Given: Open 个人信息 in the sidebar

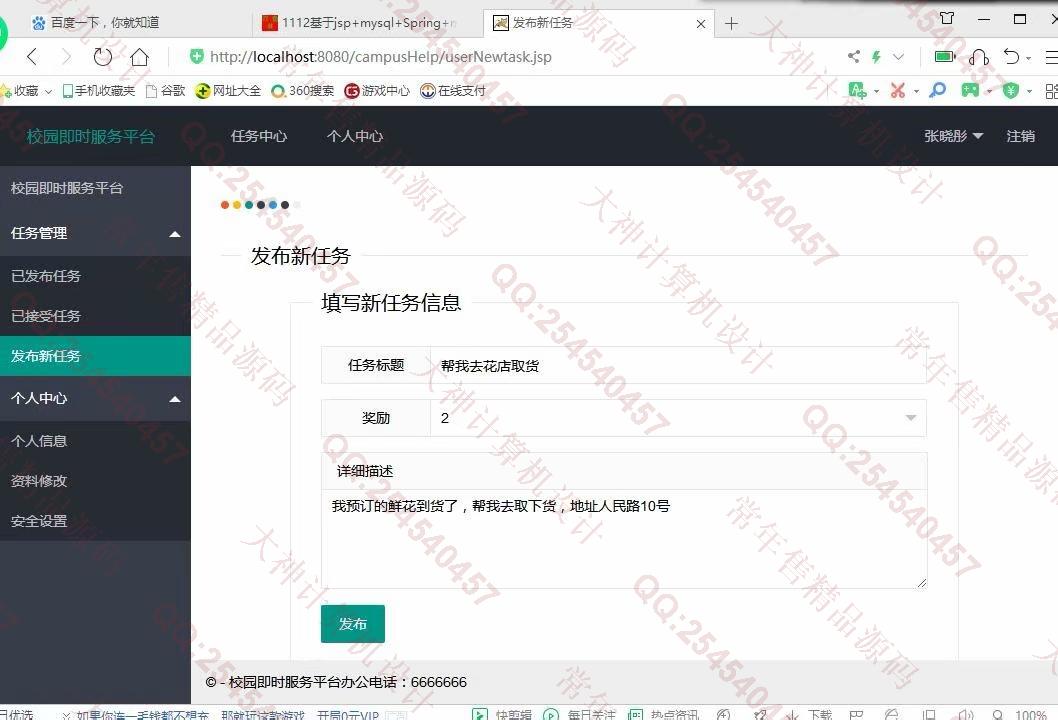Looking at the screenshot, I should [x=95, y=441].
